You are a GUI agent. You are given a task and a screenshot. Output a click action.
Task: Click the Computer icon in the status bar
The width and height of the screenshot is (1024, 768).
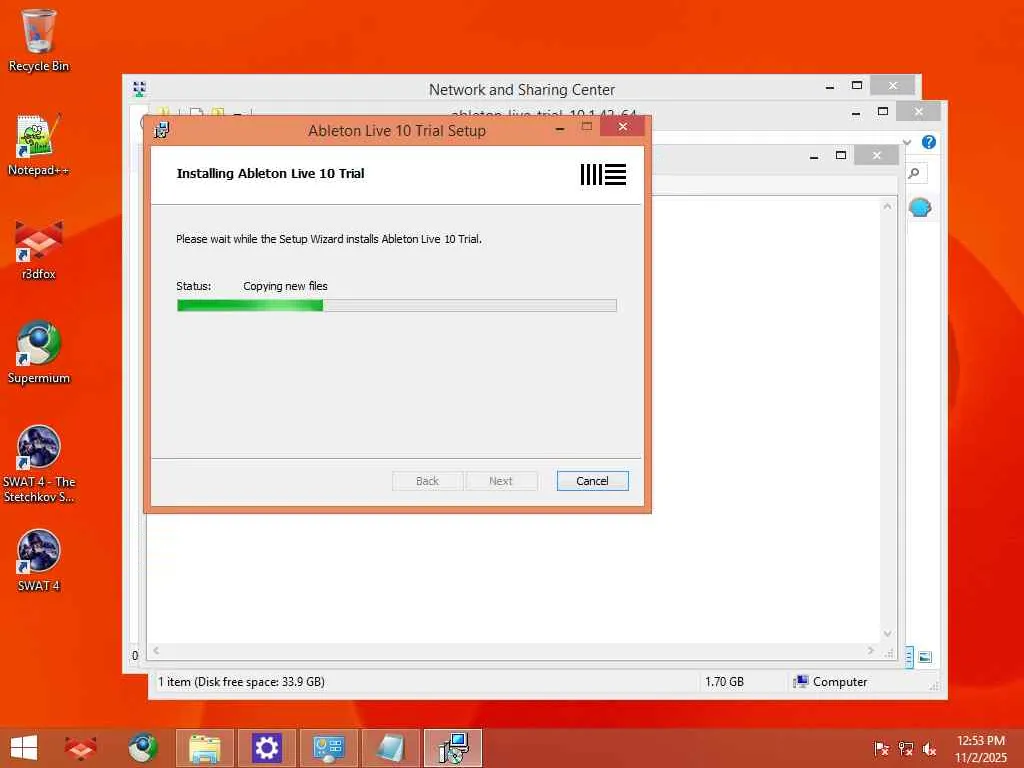[x=801, y=682]
